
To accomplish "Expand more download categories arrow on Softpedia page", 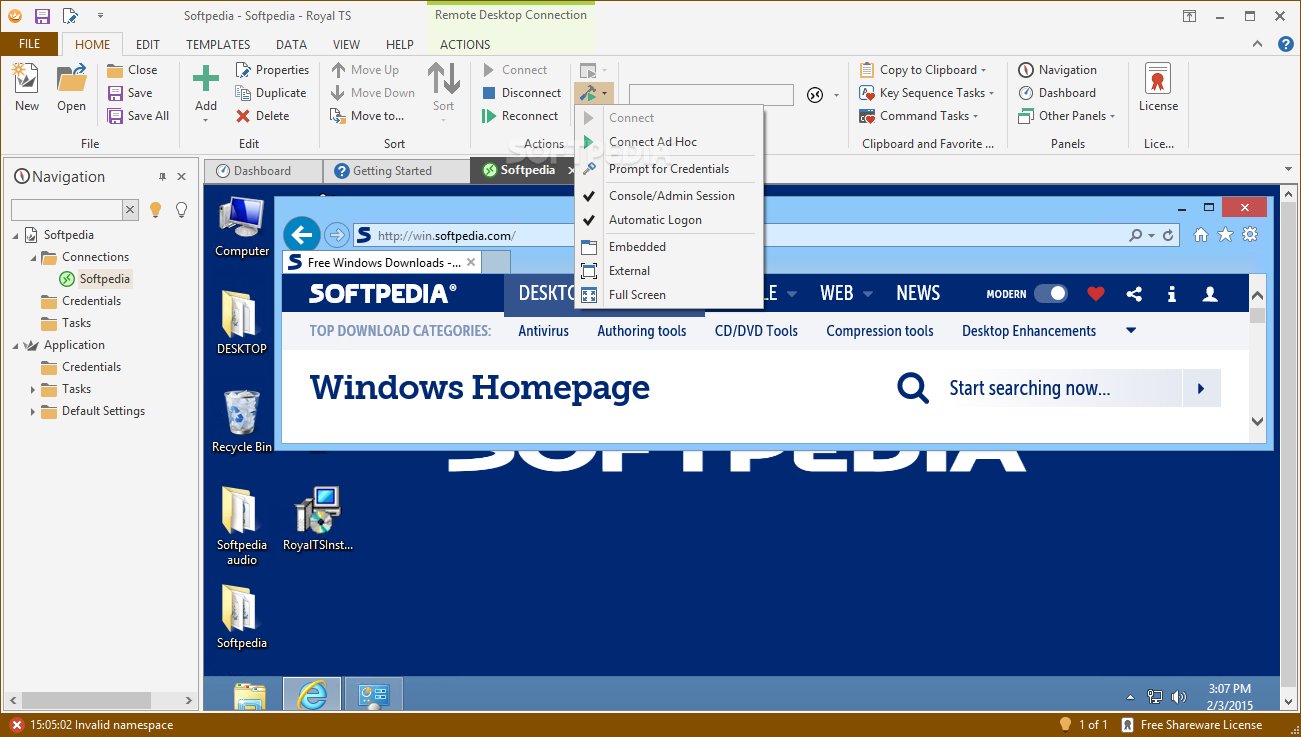I will [x=1131, y=331].
